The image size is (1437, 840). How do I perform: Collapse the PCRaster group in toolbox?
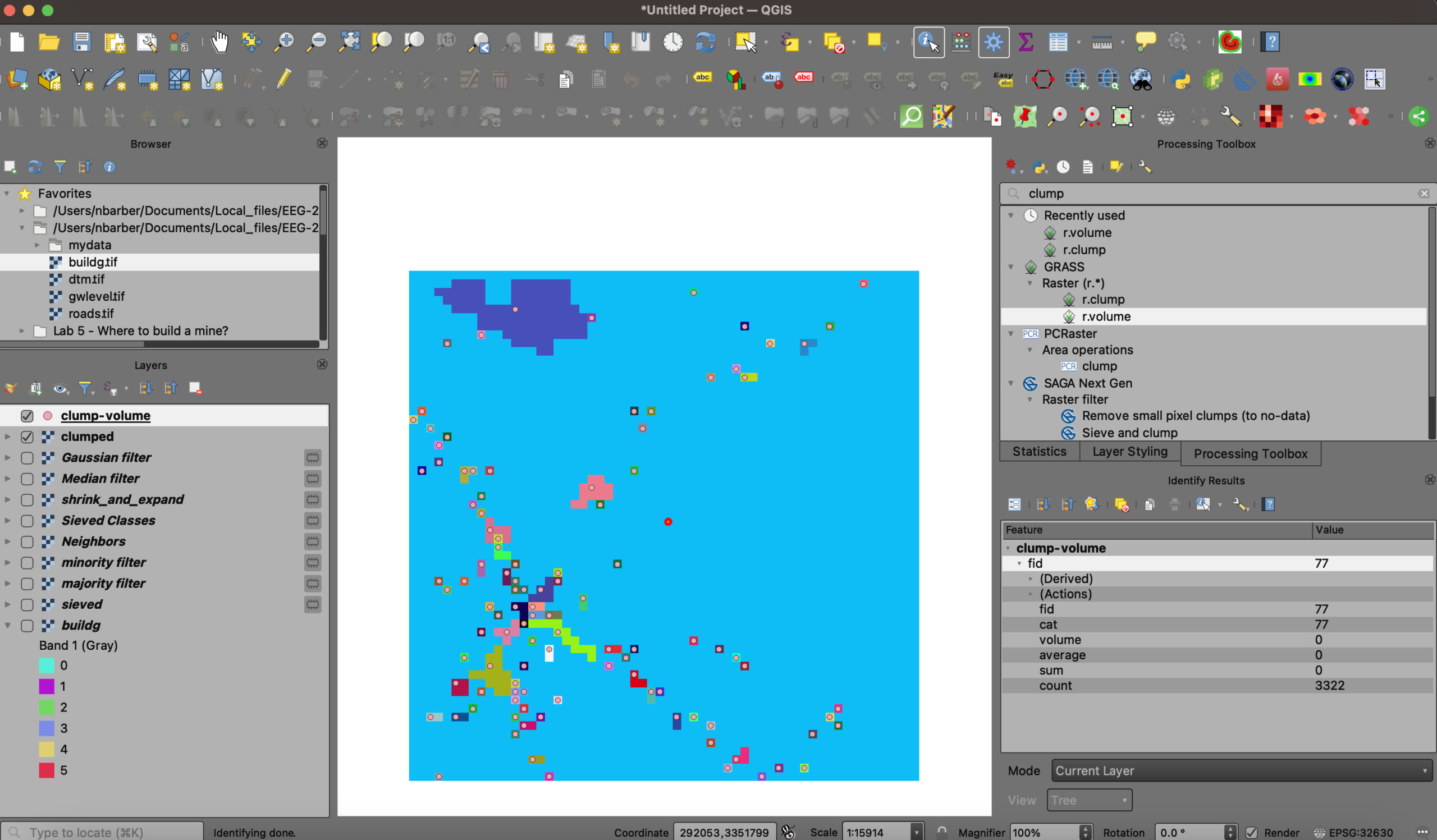[x=1011, y=334]
